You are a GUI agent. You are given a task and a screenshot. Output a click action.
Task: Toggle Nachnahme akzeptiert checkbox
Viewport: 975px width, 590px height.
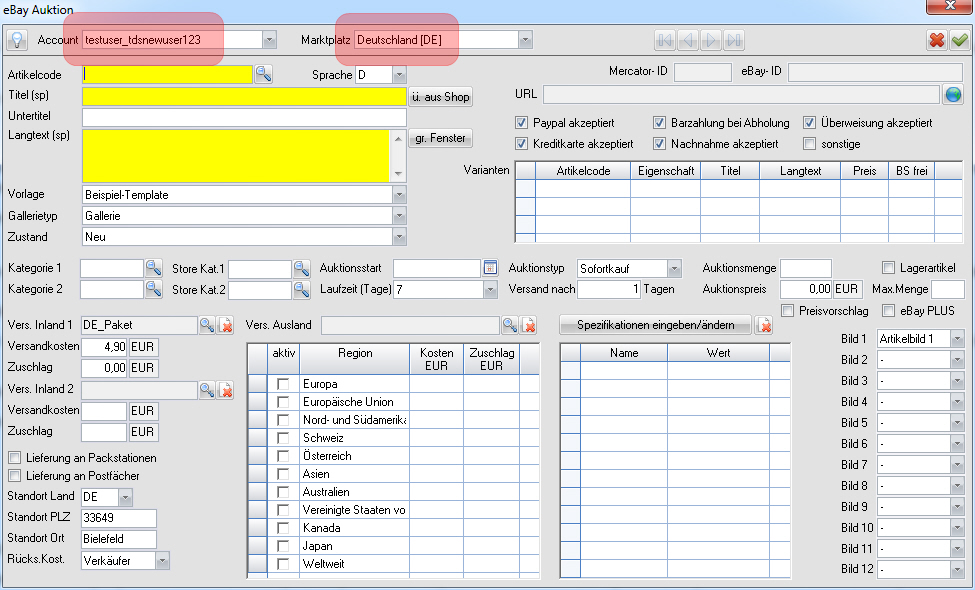pos(659,144)
